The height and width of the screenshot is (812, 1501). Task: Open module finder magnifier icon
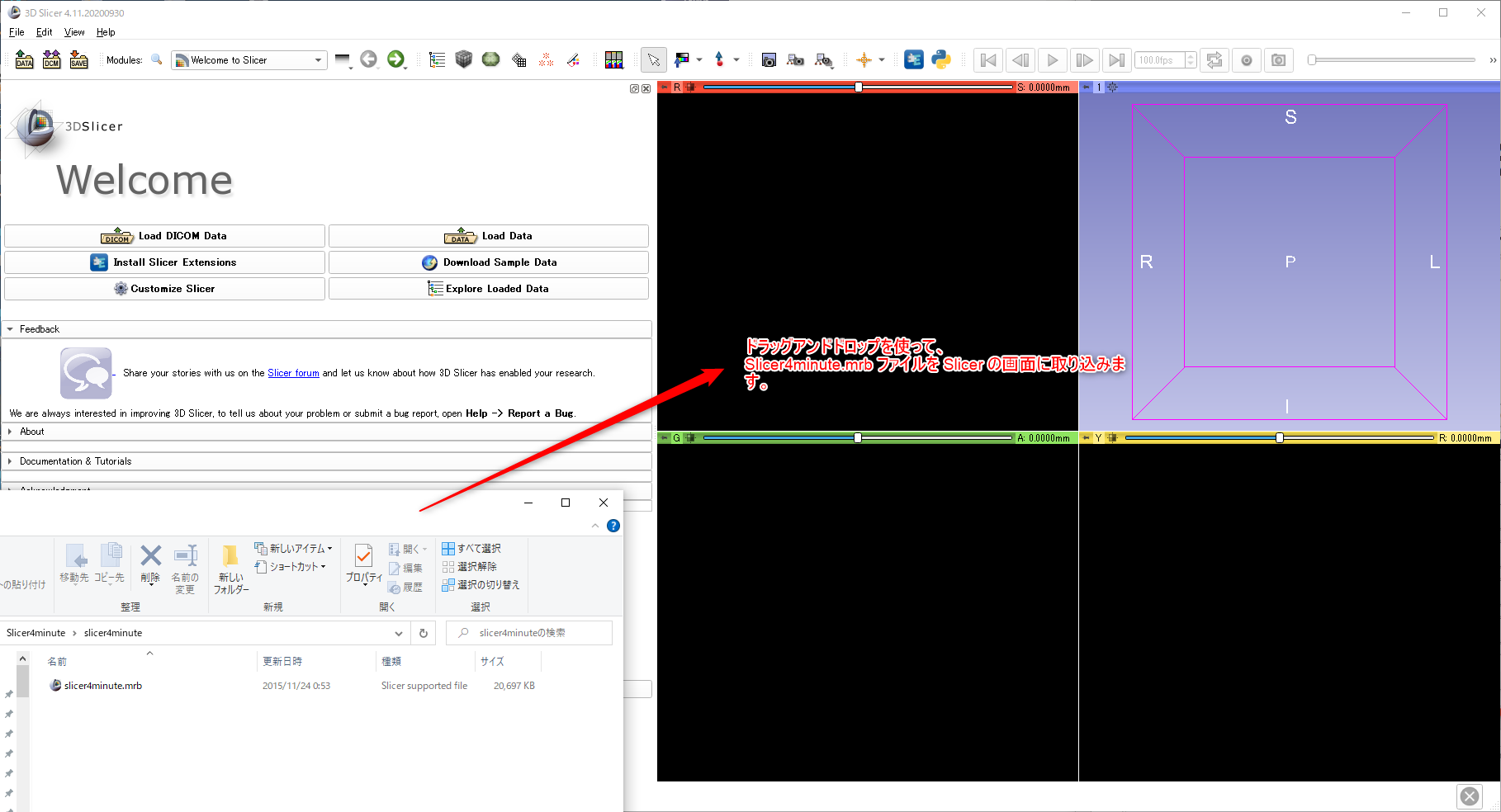point(156,59)
